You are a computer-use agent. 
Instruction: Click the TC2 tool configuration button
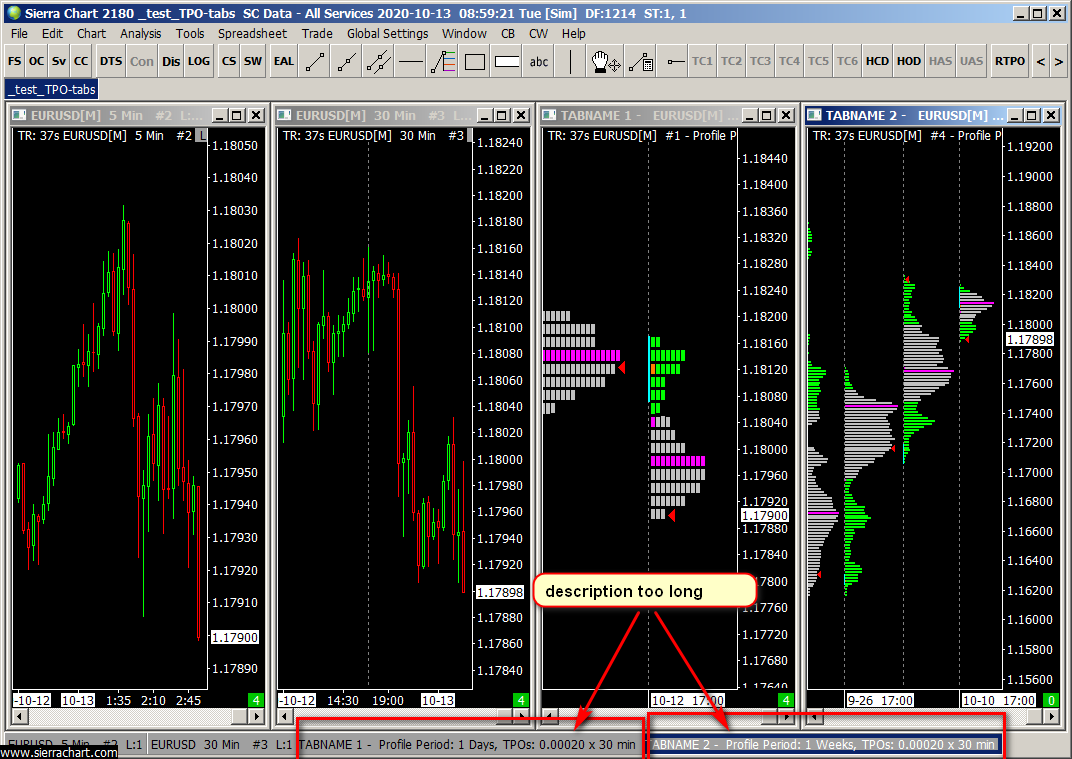(x=732, y=61)
